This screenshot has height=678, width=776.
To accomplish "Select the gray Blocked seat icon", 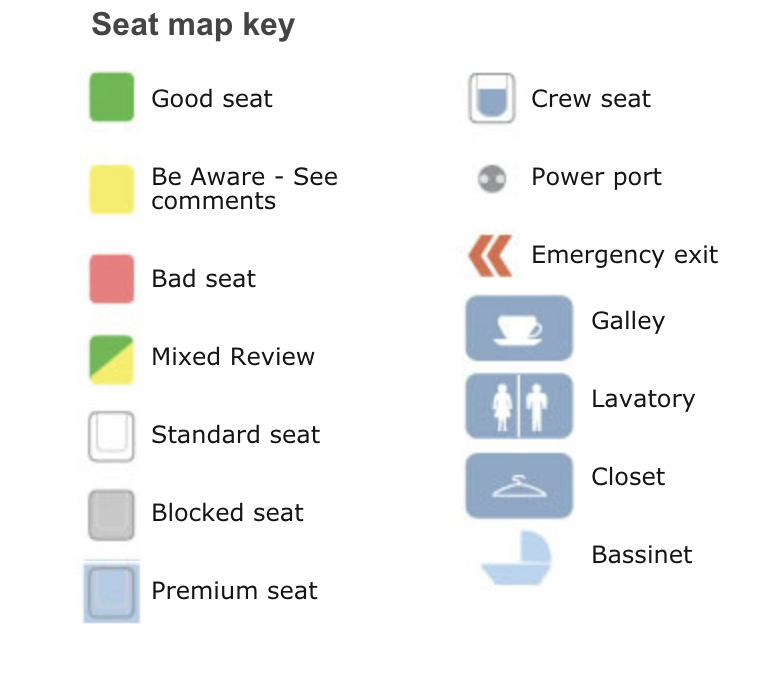I will click(x=111, y=515).
